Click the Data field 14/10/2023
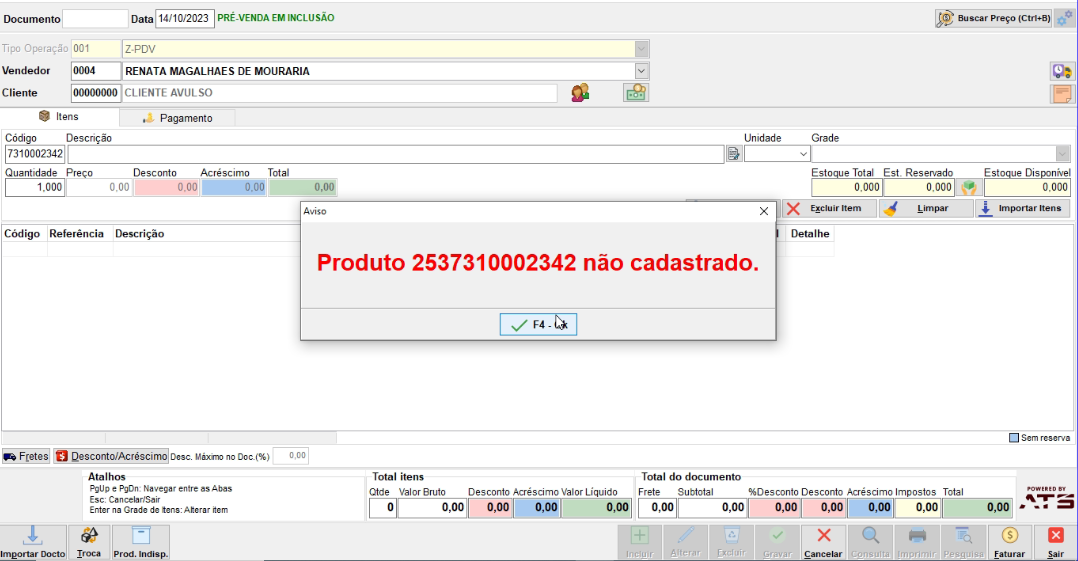Image resolution: width=1078 pixels, height=561 pixels. tap(184, 19)
